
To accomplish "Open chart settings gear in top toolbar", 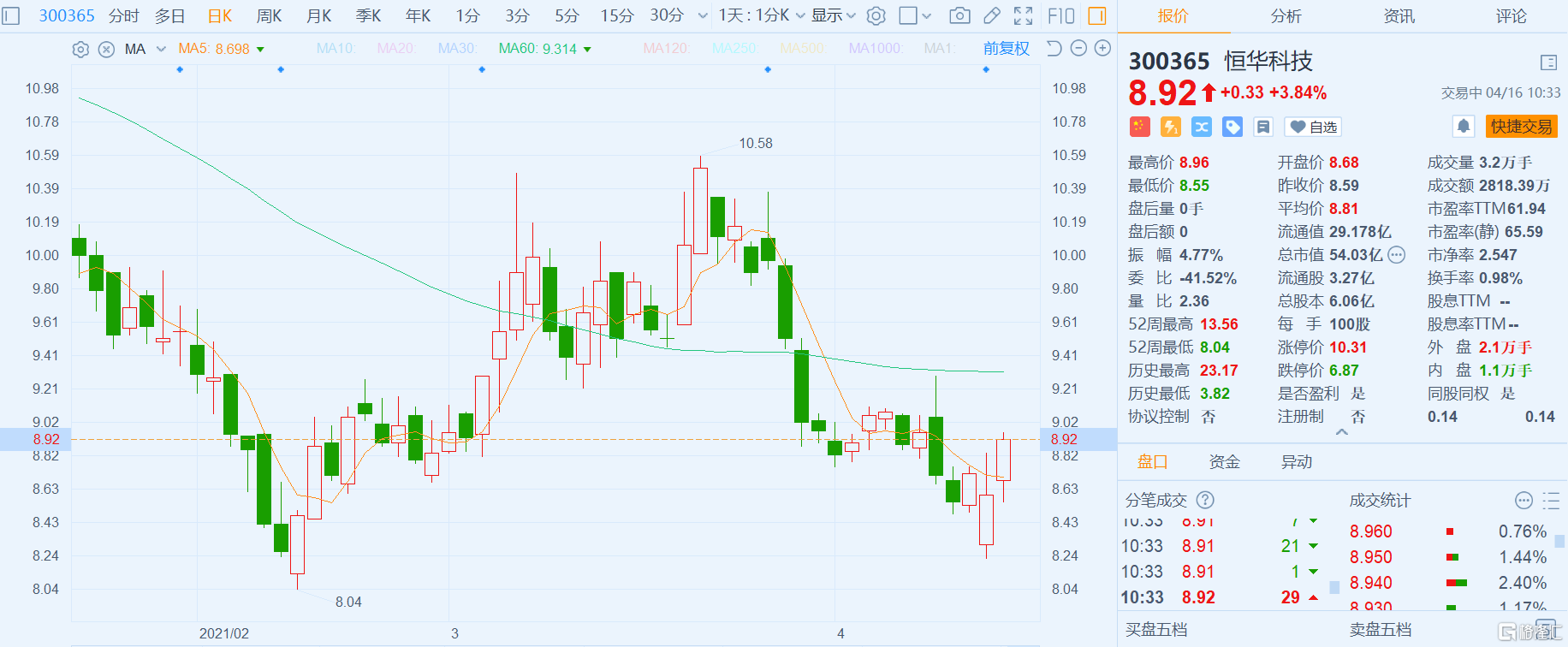I will click(876, 15).
